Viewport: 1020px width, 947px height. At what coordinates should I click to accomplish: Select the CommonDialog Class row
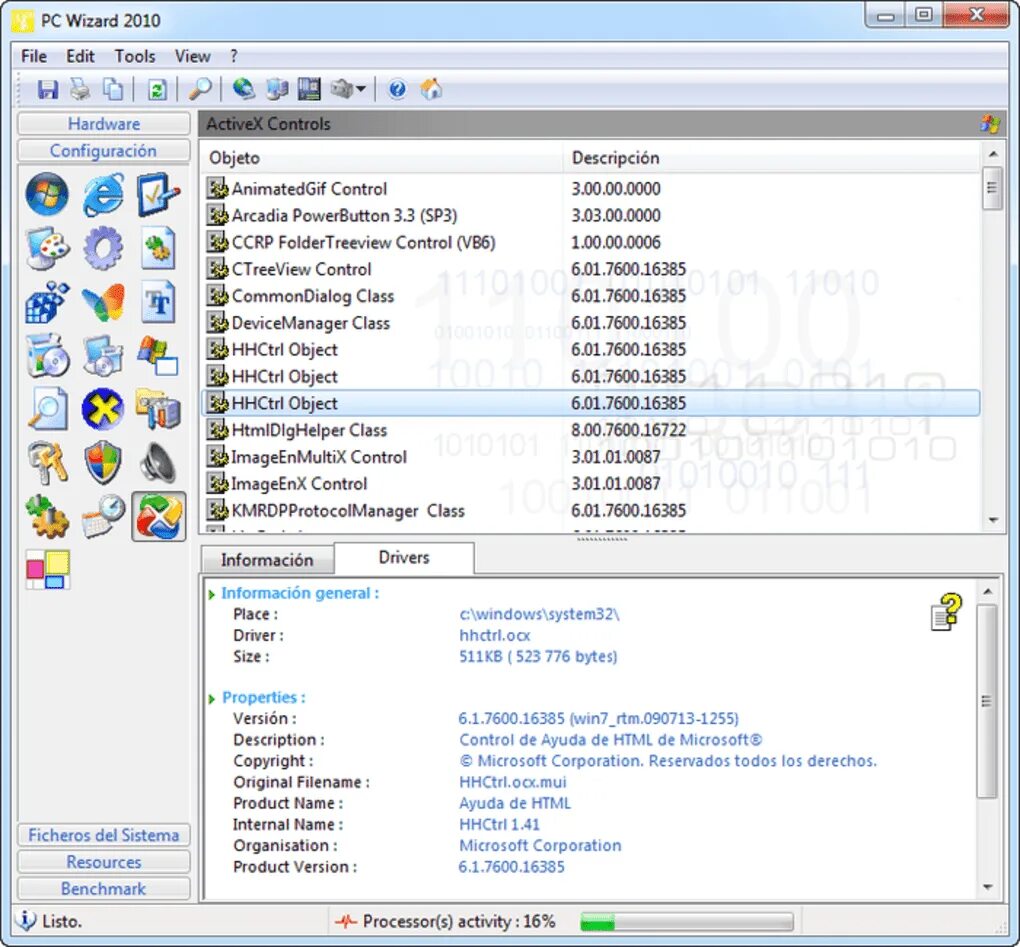pyautogui.click(x=591, y=296)
